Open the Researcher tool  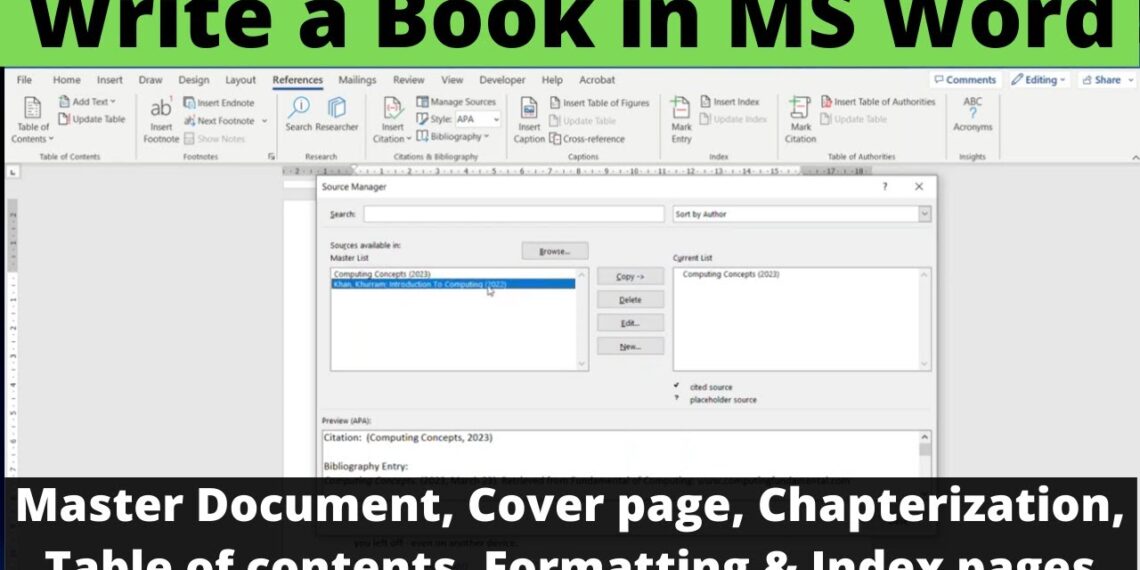tap(337, 114)
